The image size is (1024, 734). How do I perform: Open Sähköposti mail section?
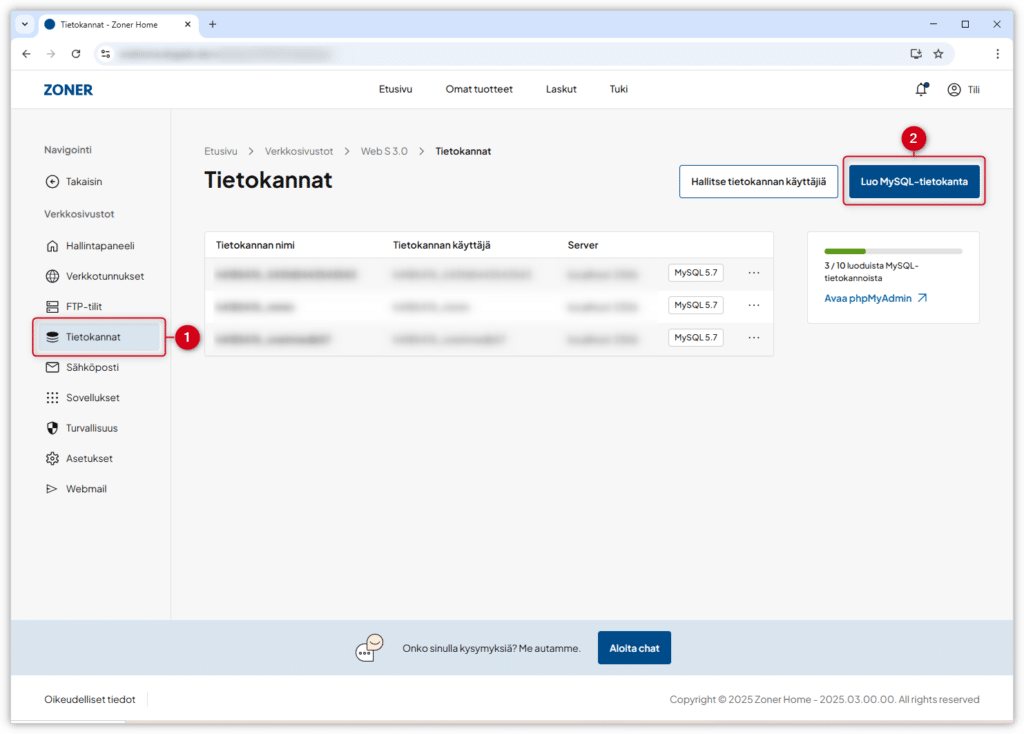92,367
